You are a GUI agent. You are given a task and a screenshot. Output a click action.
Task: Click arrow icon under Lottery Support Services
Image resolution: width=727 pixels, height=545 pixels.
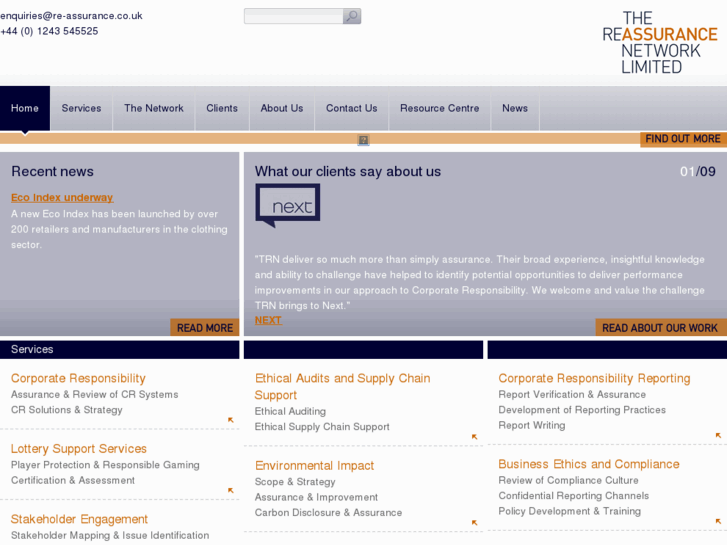click(230, 490)
